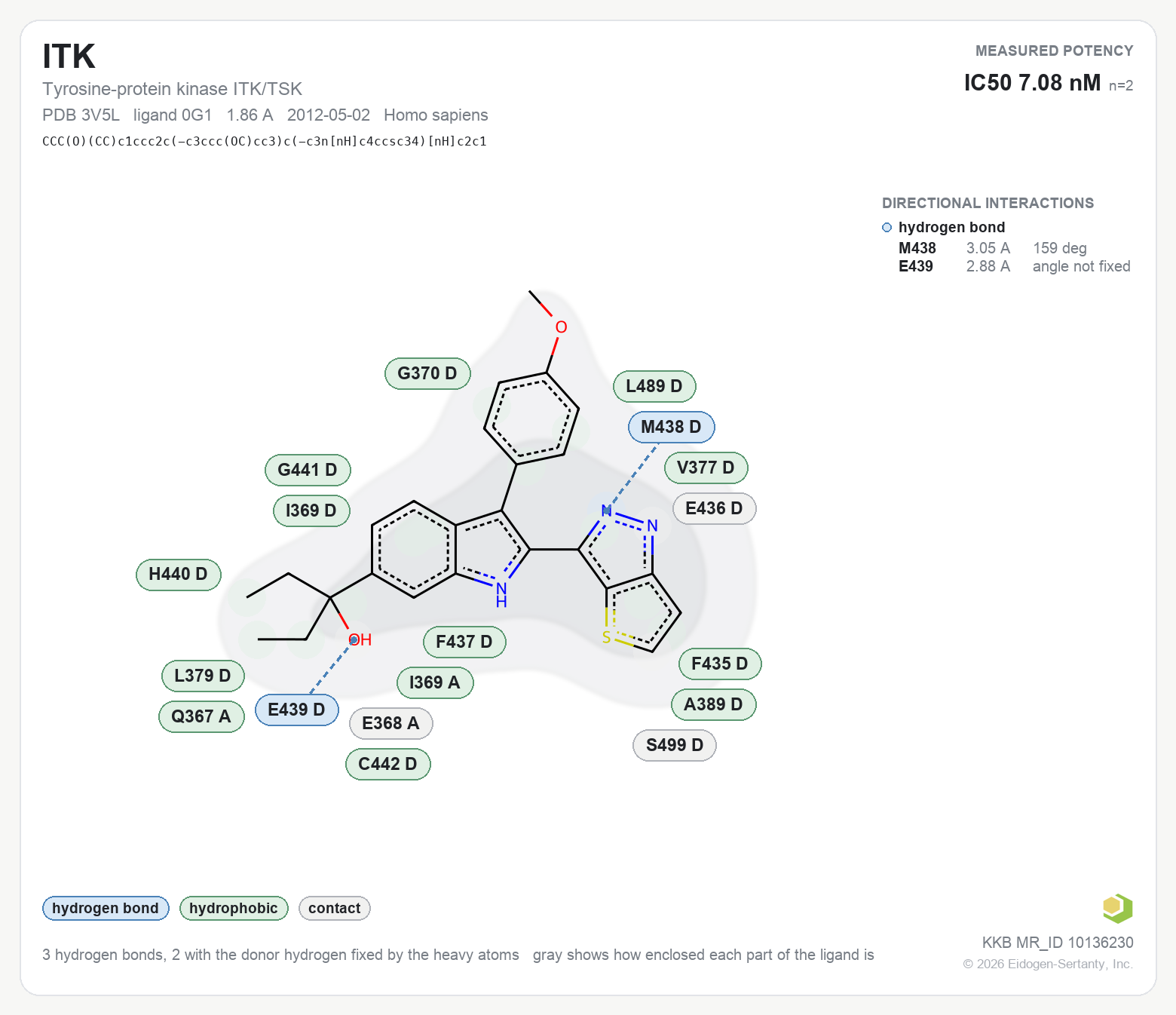Click the gray enclosure explanation note
Screen dimensions: 1176x1015
click(703, 955)
